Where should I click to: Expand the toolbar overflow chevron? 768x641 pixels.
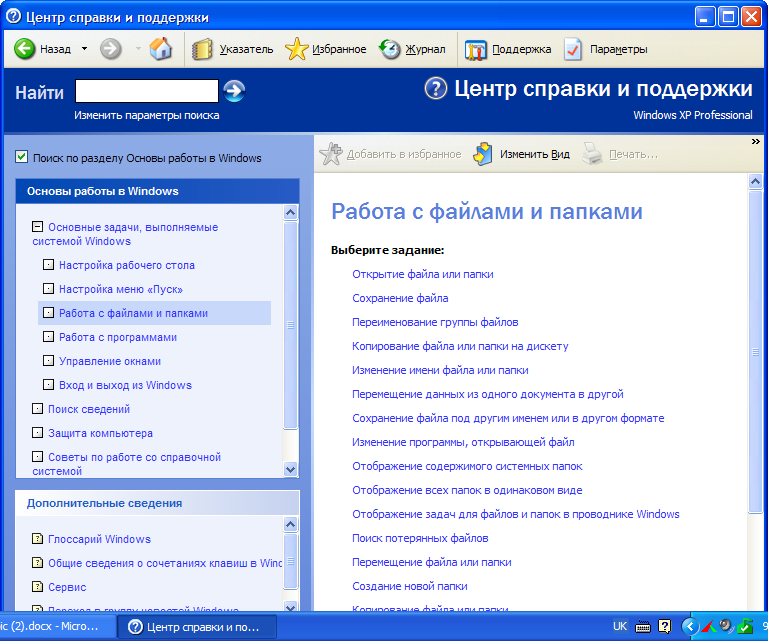click(755, 142)
